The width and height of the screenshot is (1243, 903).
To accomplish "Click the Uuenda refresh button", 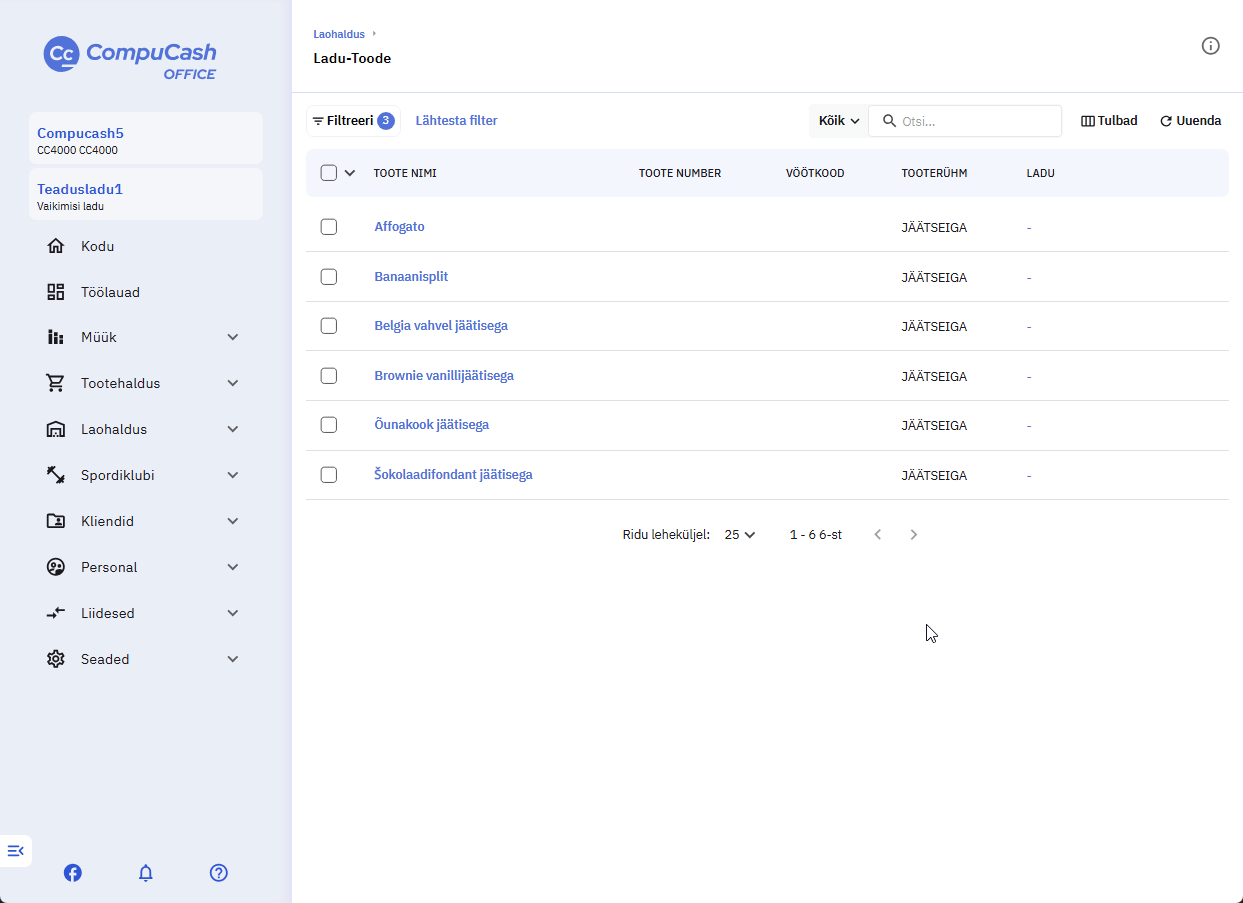I will [1190, 121].
